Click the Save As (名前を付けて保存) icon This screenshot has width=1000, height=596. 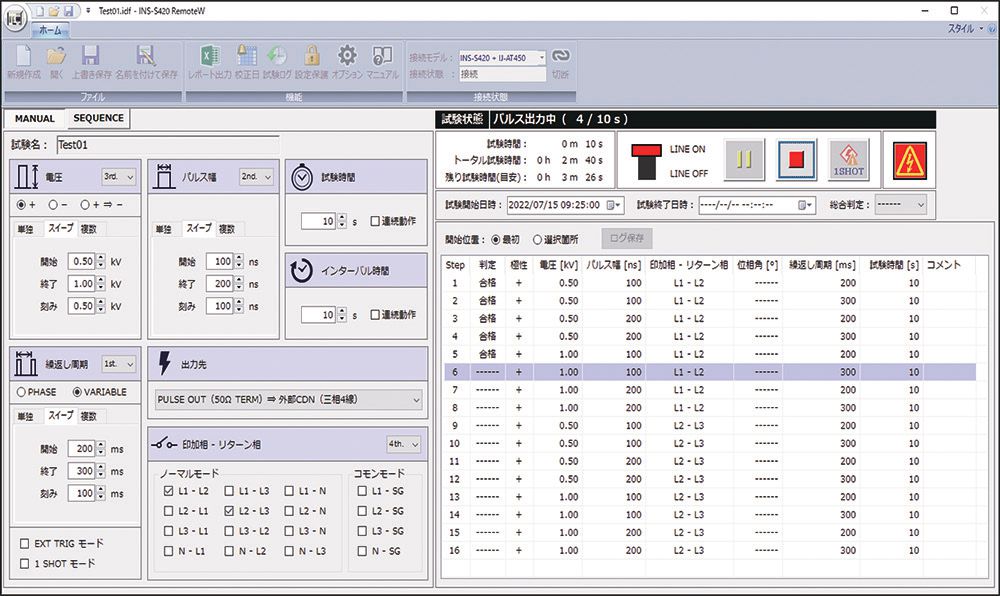(x=146, y=56)
